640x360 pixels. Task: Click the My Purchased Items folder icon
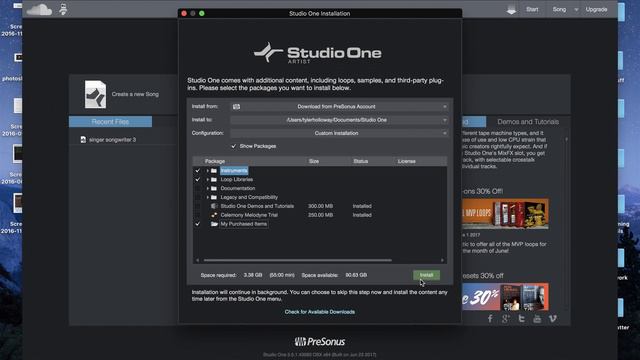(214, 224)
